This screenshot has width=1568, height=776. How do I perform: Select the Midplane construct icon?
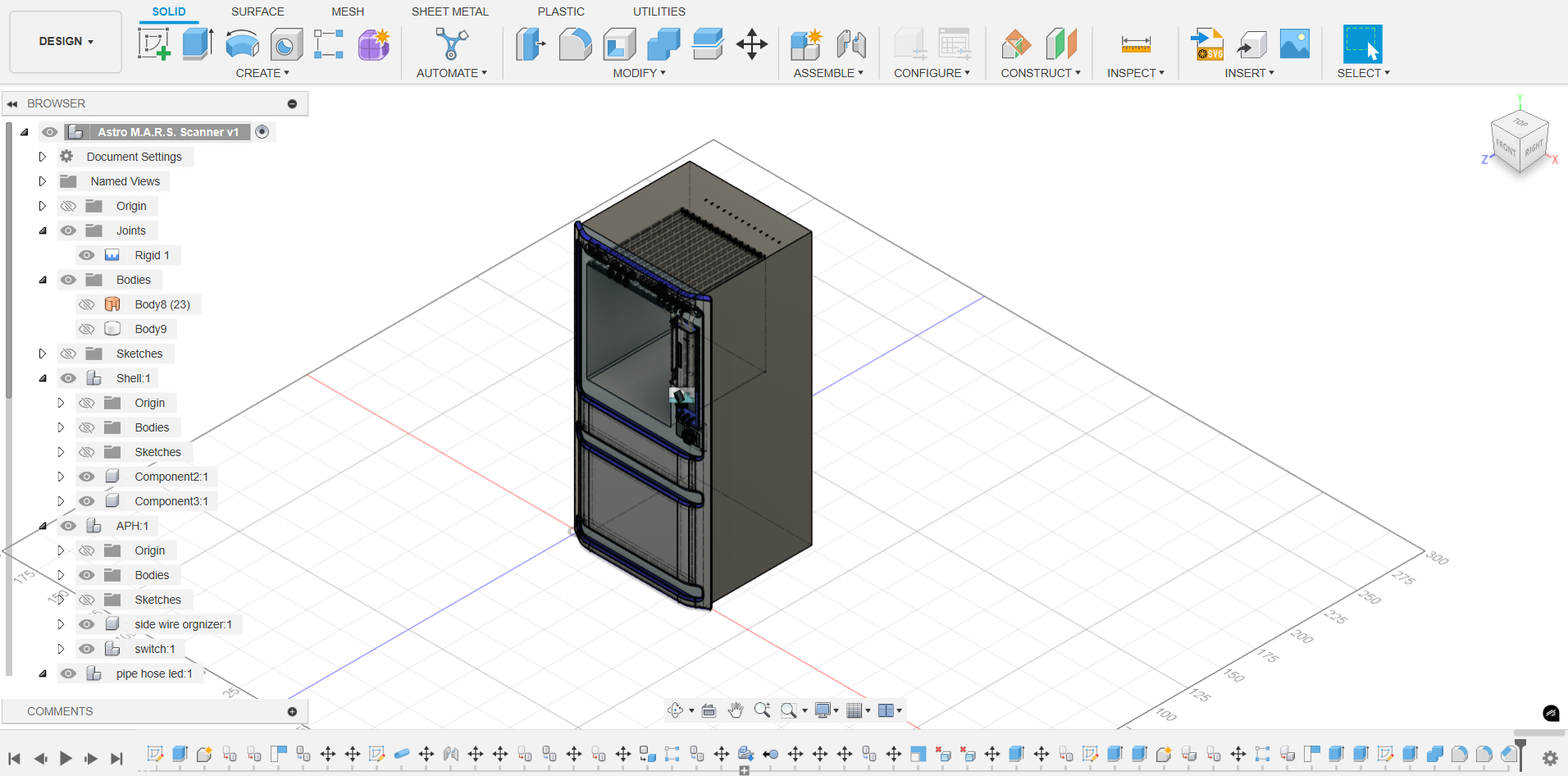click(x=1061, y=44)
